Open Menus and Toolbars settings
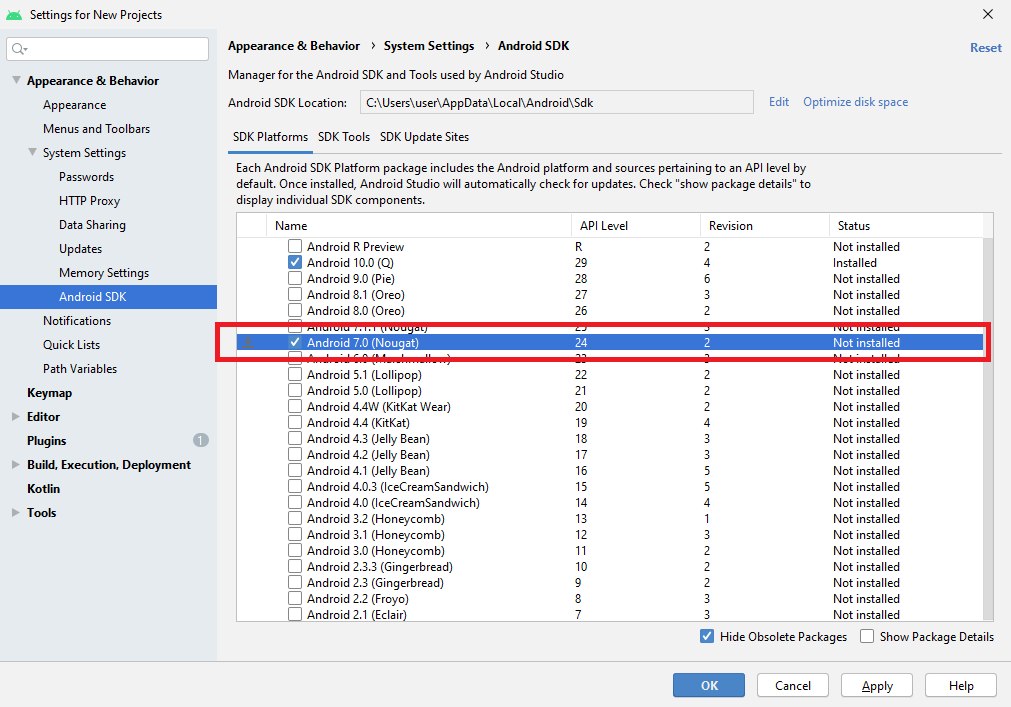This screenshot has width=1011, height=707. point(97,129)
